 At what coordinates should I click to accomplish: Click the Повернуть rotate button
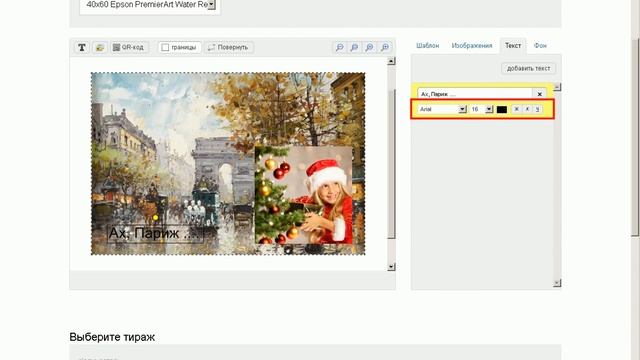tap(229, 47)
